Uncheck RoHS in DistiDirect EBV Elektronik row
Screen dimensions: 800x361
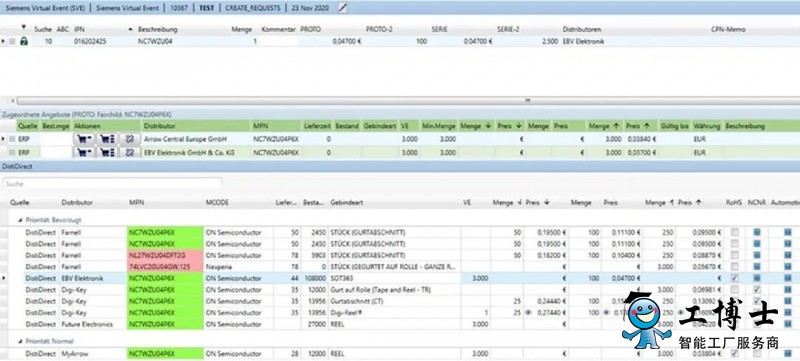click(734, 278)
